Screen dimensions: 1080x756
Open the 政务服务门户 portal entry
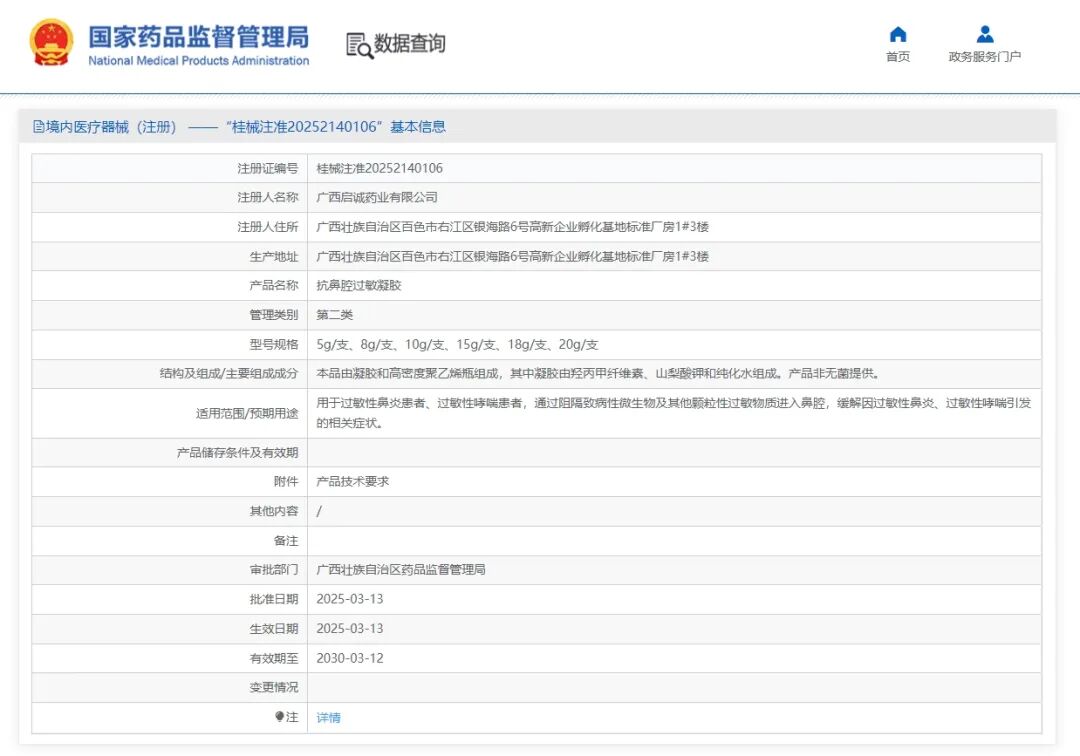click(983, 56)
